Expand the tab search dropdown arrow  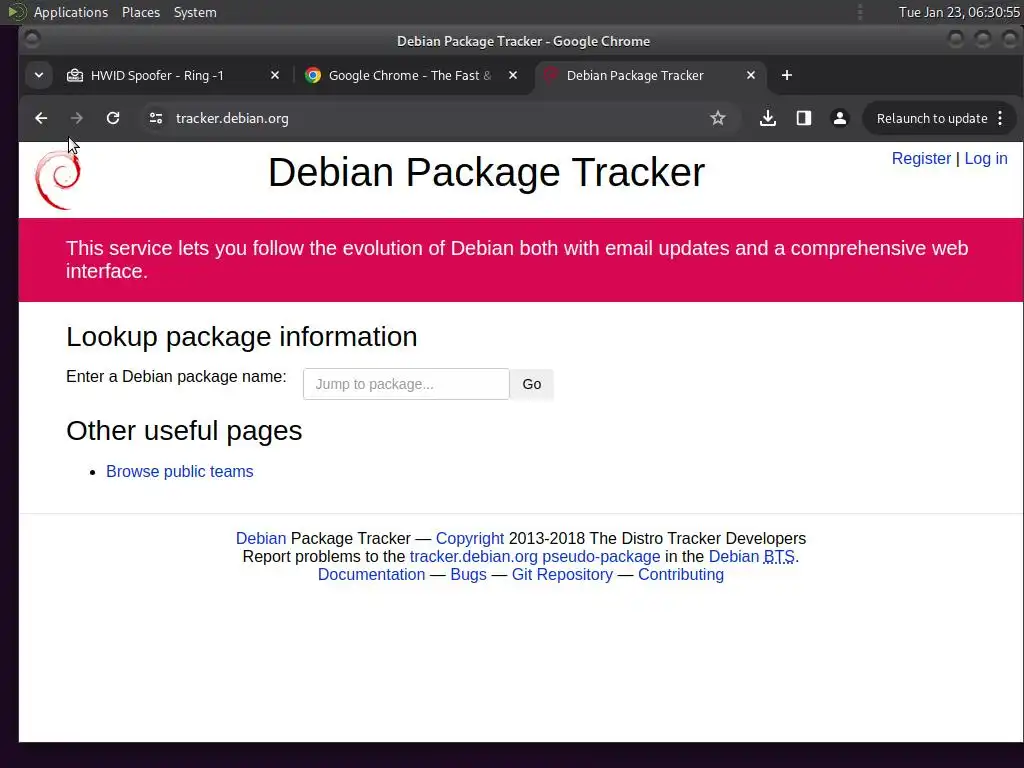[39, 75]
